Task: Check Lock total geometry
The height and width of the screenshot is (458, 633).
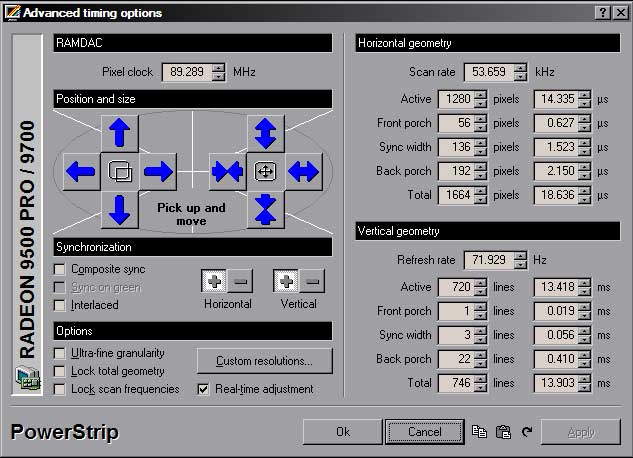Action: (59, 371)
